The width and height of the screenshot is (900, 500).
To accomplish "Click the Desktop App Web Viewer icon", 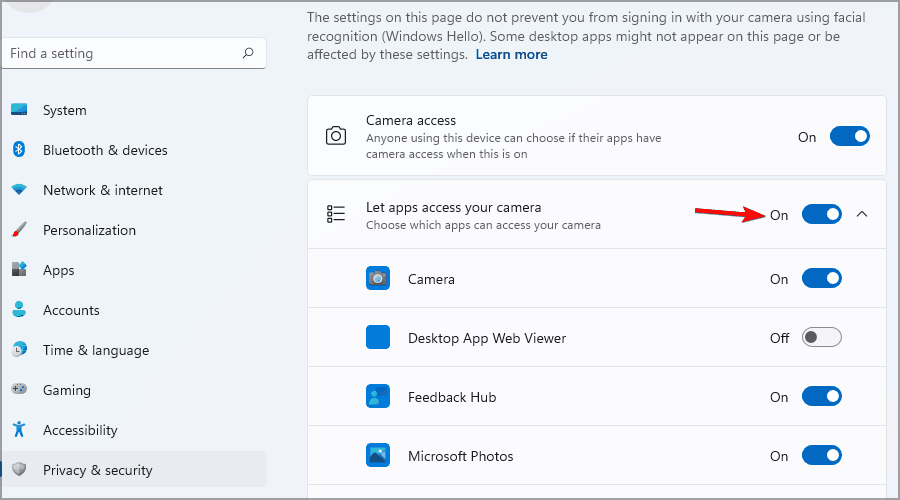I will (x=378, y=338).
